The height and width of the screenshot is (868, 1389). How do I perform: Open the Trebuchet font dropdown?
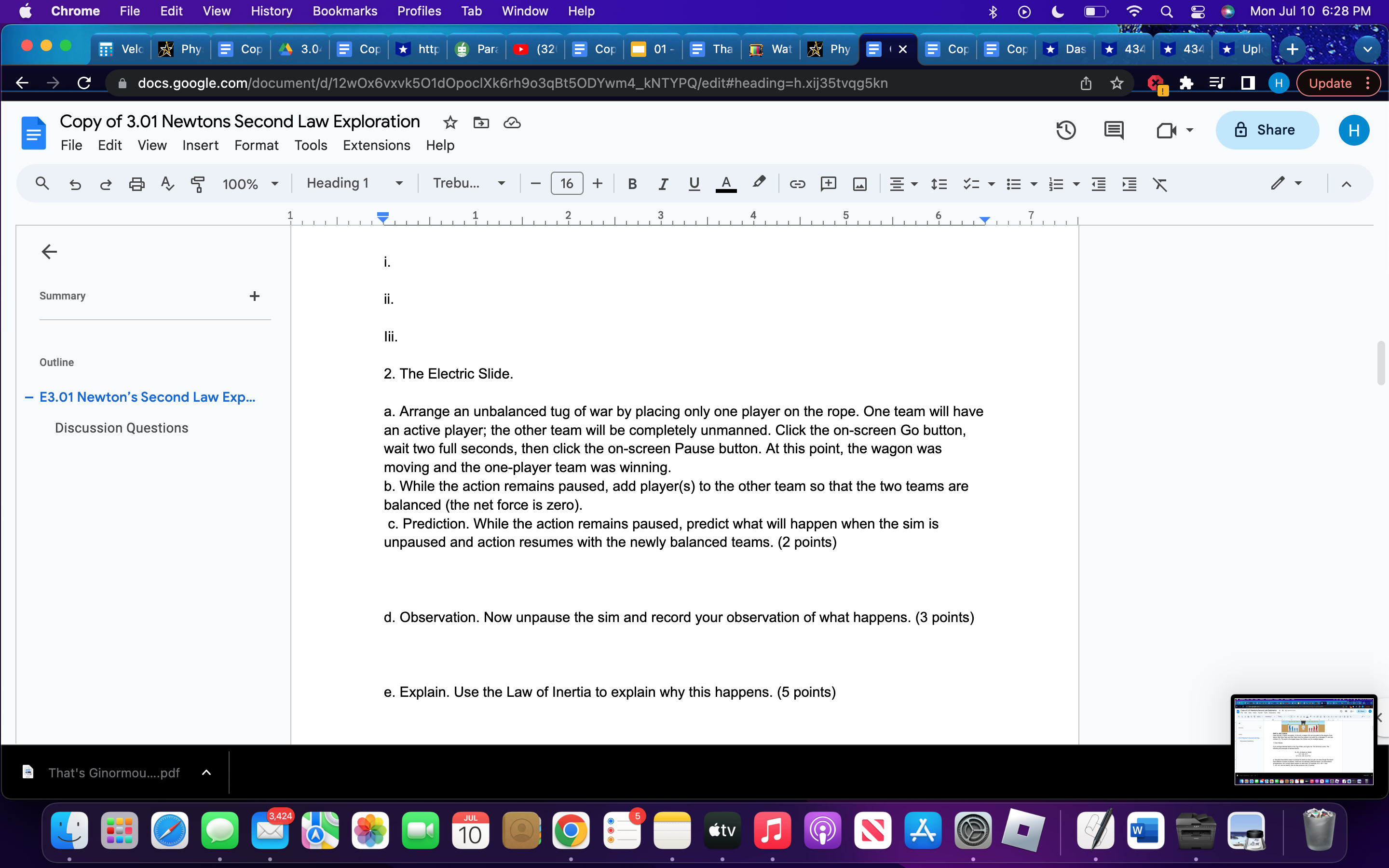click(x=468, y=183)
